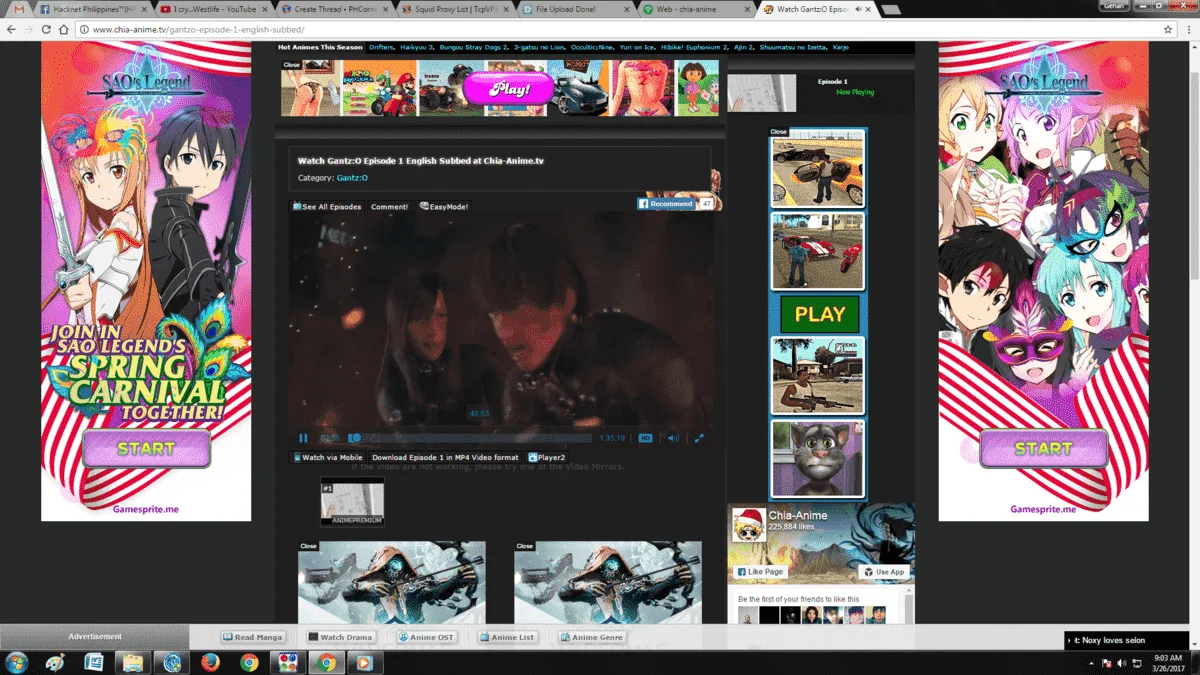Open the Read Manga footer button
This screenshot has width=1200, height=675.
(x=254, y=637)
